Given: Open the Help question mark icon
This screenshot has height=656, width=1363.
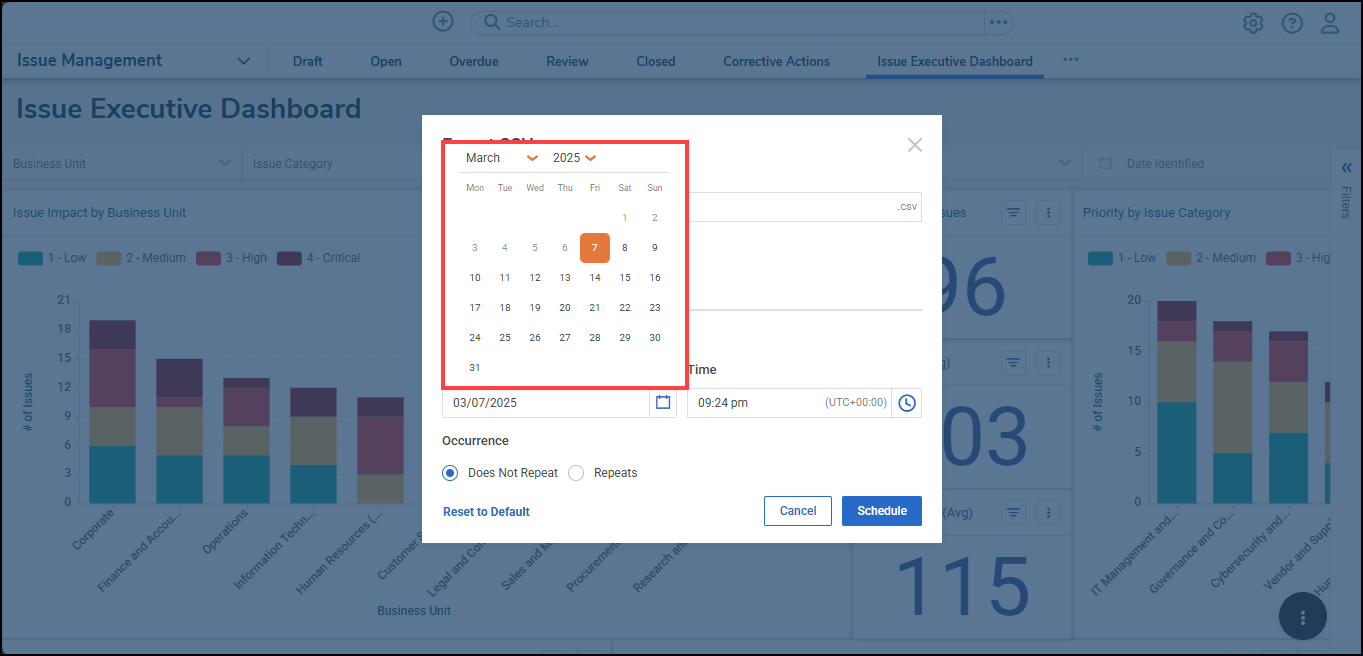Looking at the screenshot, I should pos(1292,22).
